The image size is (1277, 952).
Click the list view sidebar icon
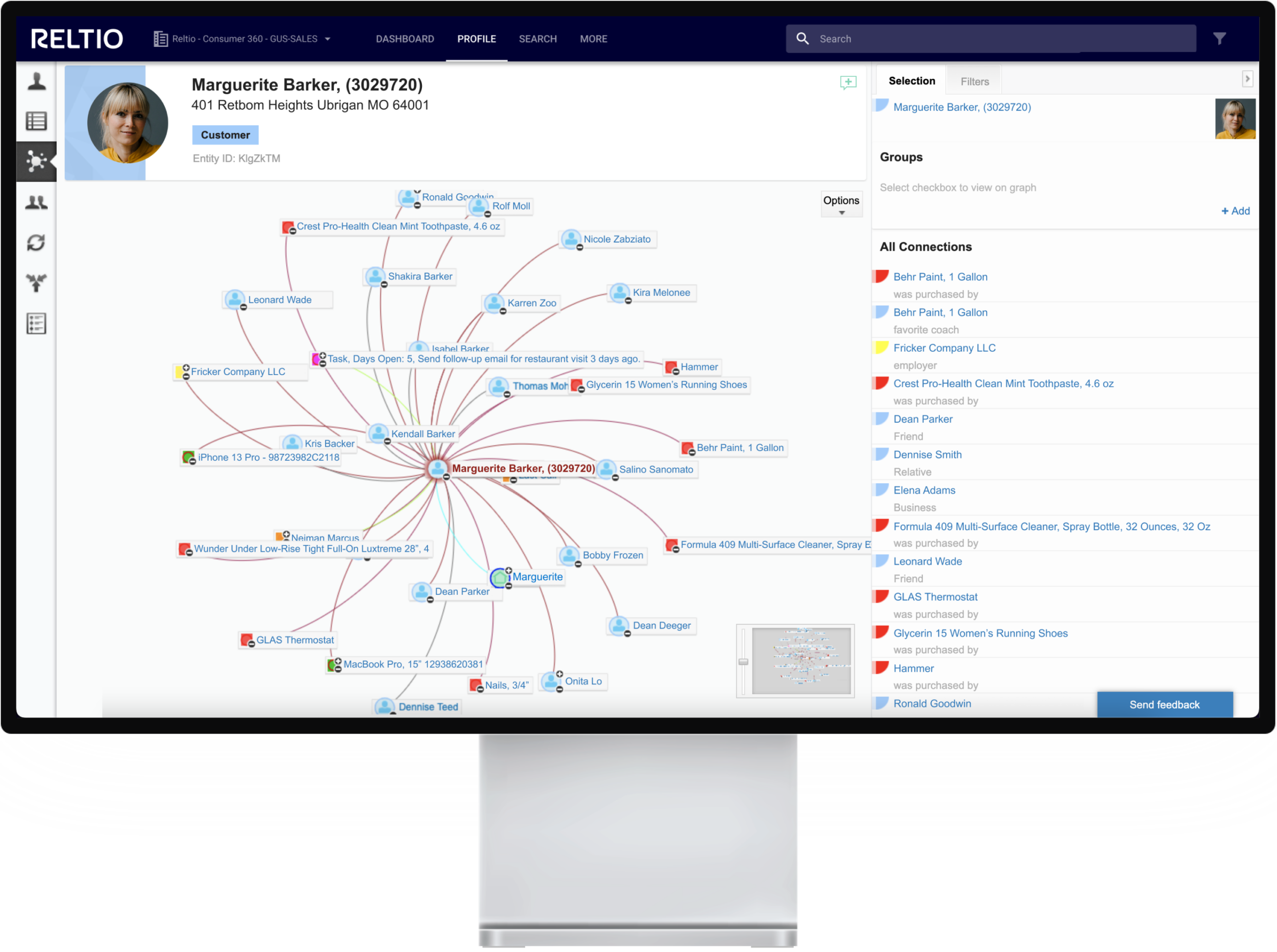click(x=36, y=121)
